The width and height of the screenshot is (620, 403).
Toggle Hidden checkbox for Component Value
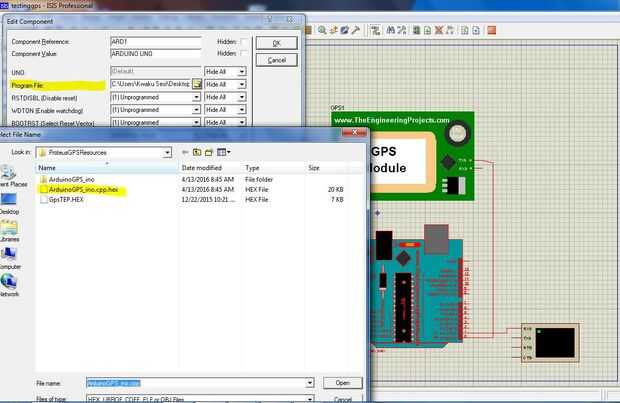(244, 53)
